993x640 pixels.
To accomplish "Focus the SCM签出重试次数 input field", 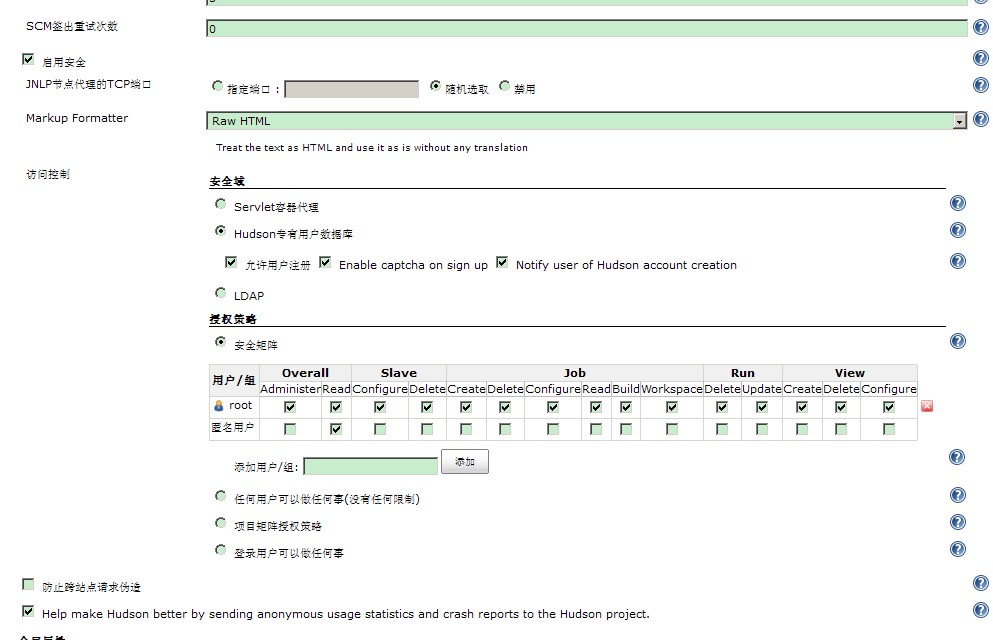I will 586,28.
